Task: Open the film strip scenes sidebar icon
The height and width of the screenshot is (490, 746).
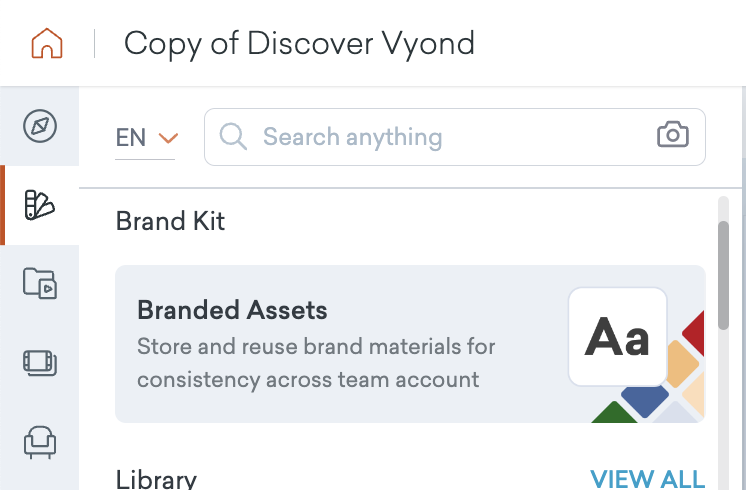Action: (40, 362)
